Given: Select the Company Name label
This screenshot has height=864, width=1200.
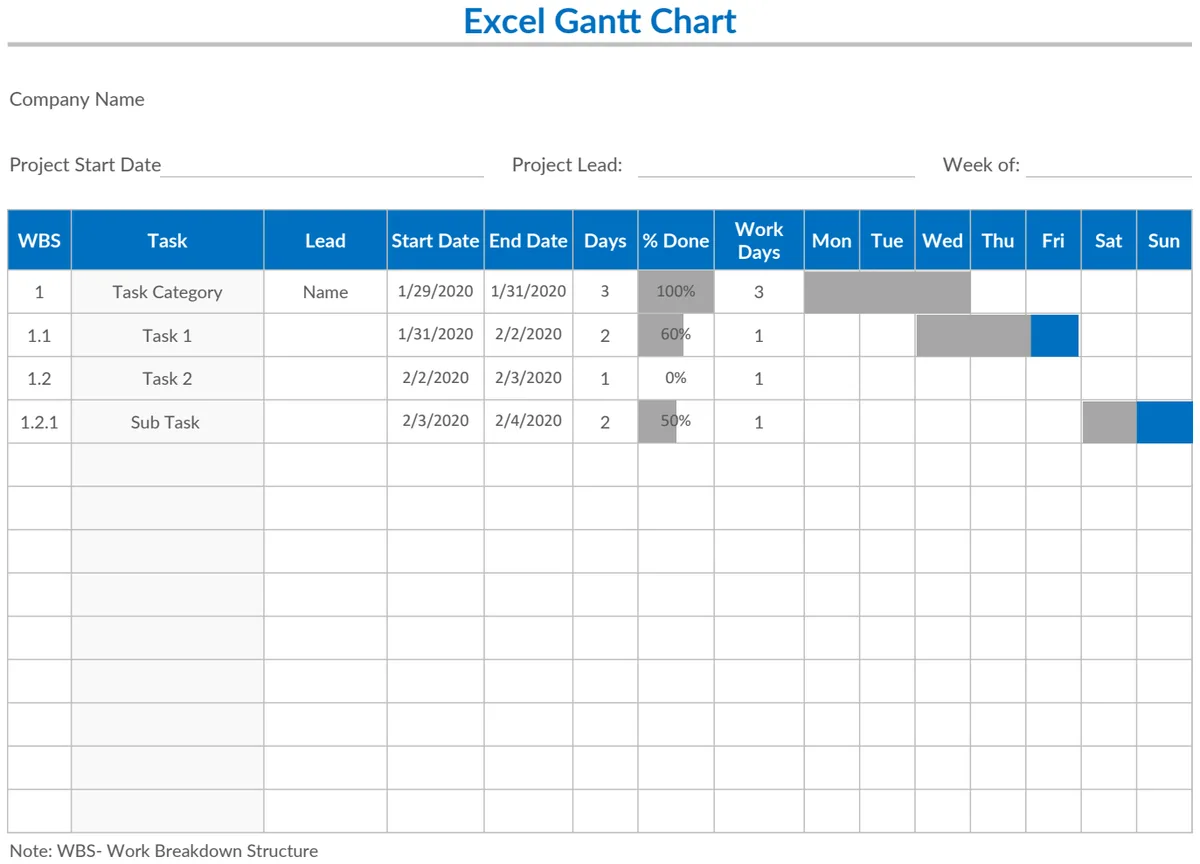Looking at the screenshot, I should tap(77, 99).
